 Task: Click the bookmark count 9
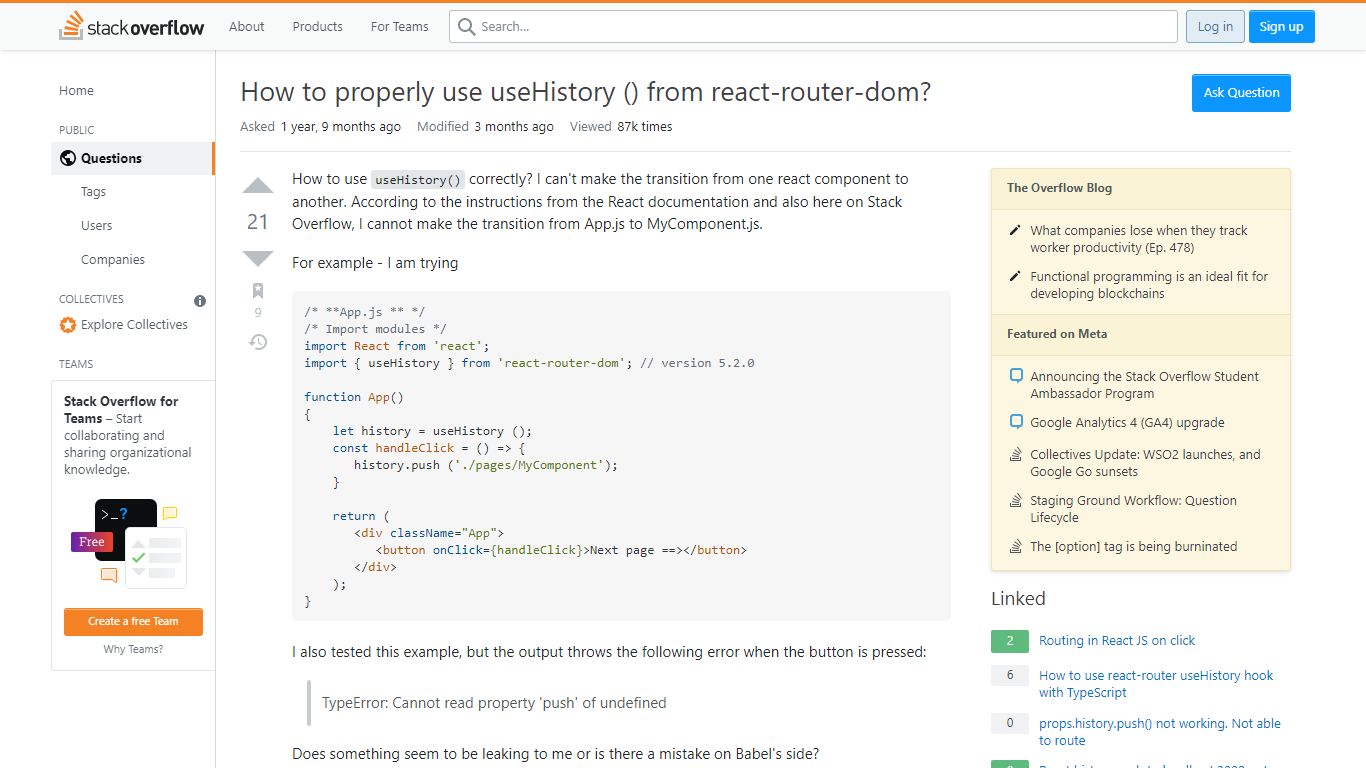tap(258, 313)
